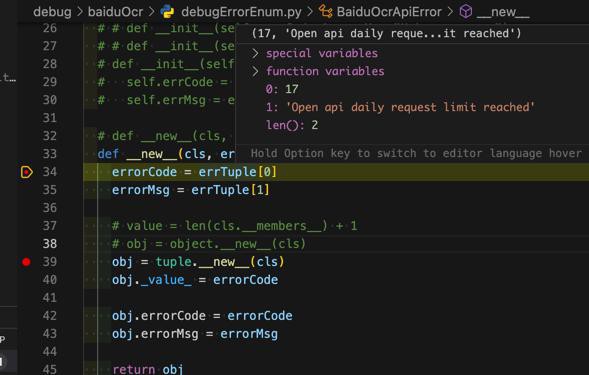Click the tuple value header in hover
Image resolution: width=589 pixels, height=375 pixels.
click(x=387, y=33)
